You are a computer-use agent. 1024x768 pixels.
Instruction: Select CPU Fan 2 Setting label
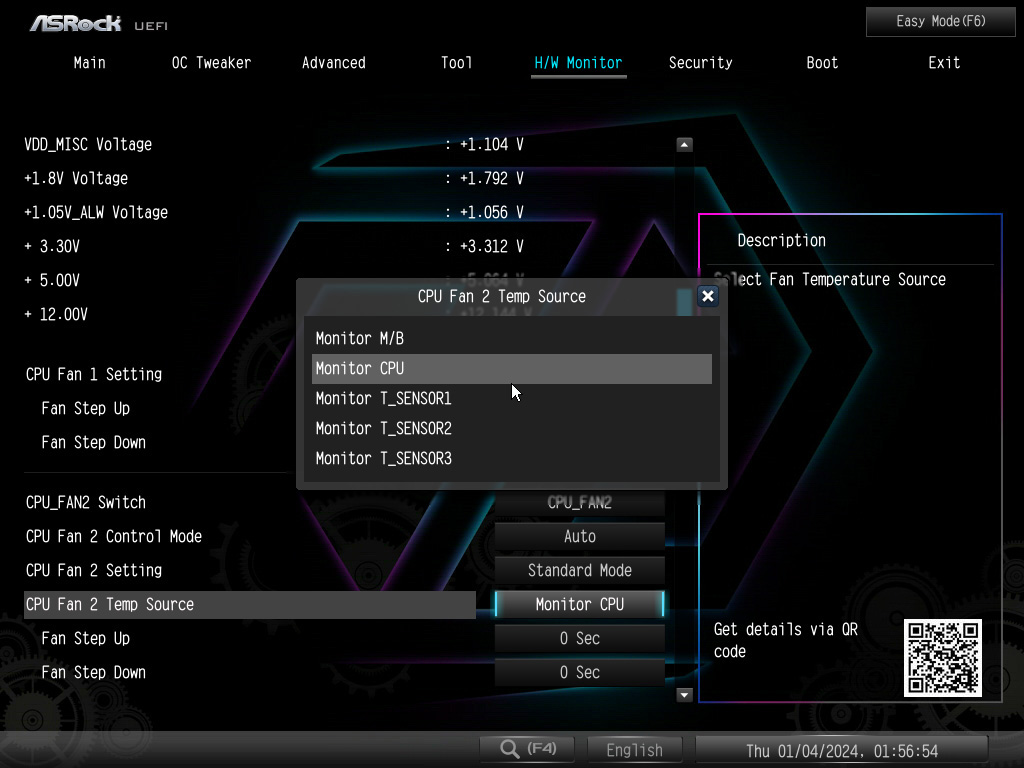coord(94,570)
